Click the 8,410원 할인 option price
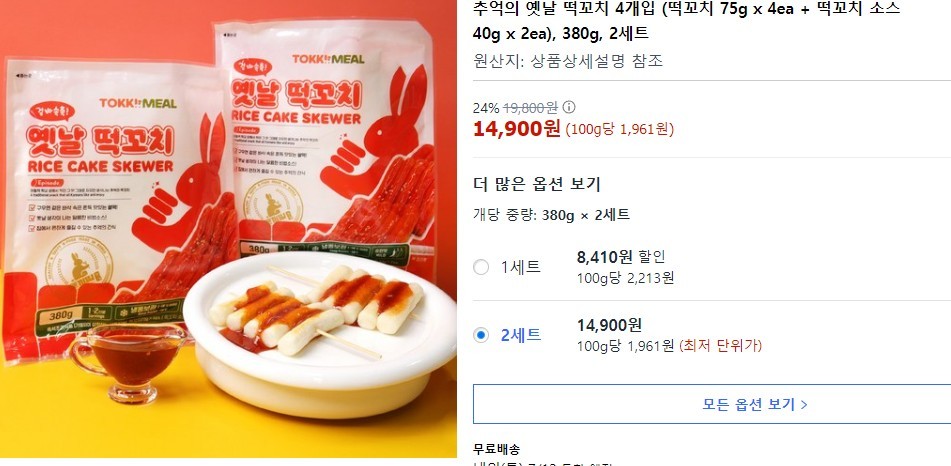951x466 pixels. (x=621, y=257)
